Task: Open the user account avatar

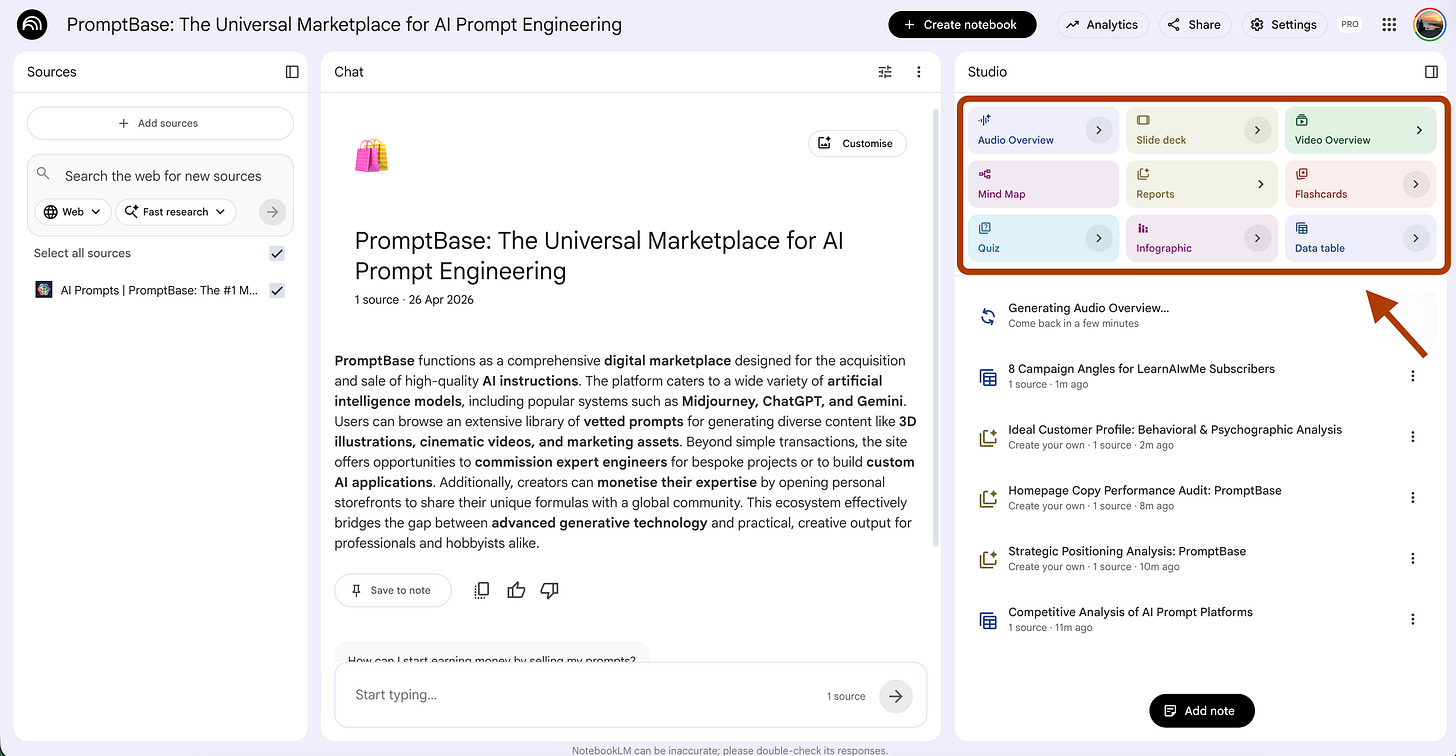Action: 1429,25
